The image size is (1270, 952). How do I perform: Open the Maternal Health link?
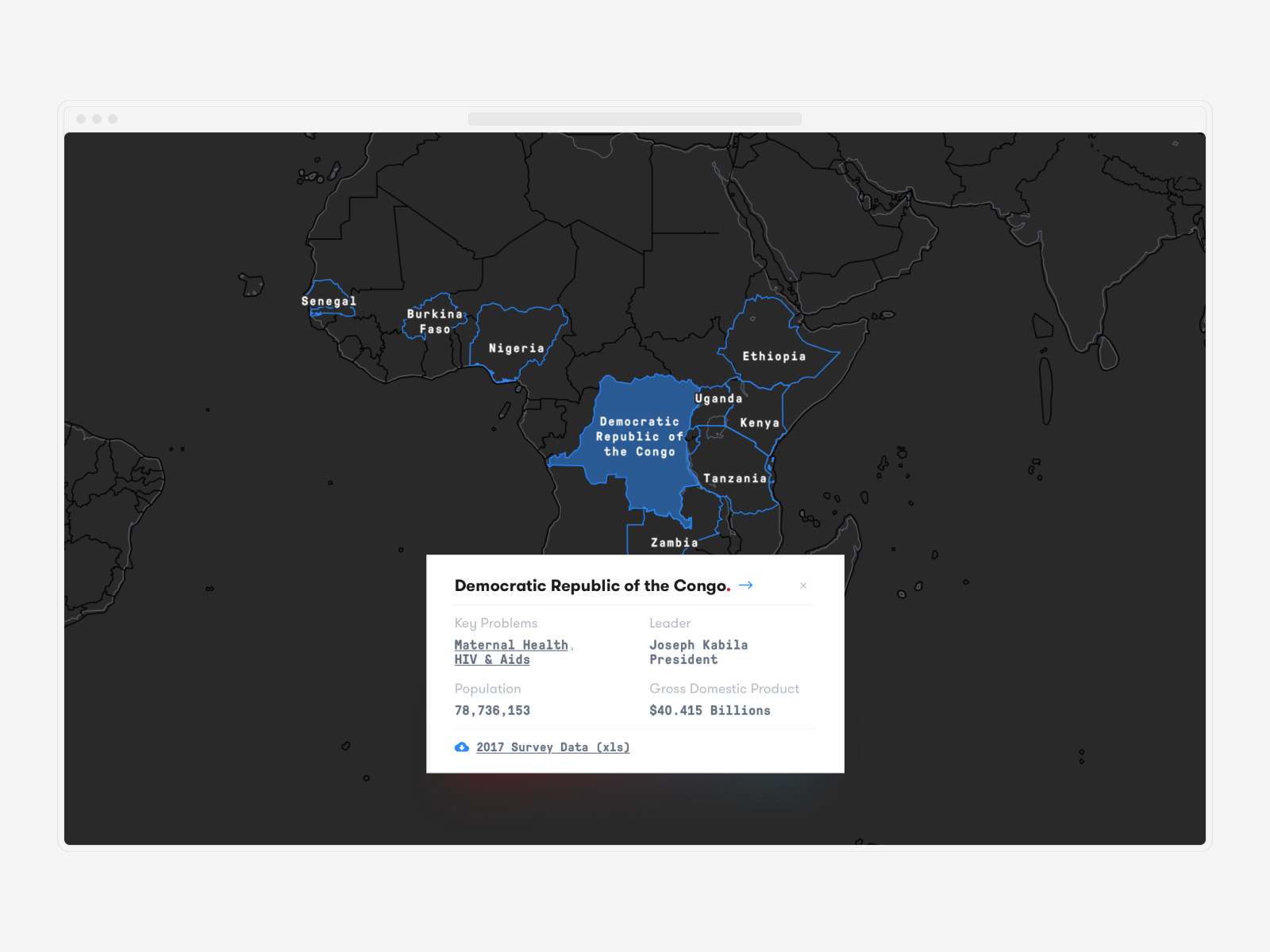511,645
